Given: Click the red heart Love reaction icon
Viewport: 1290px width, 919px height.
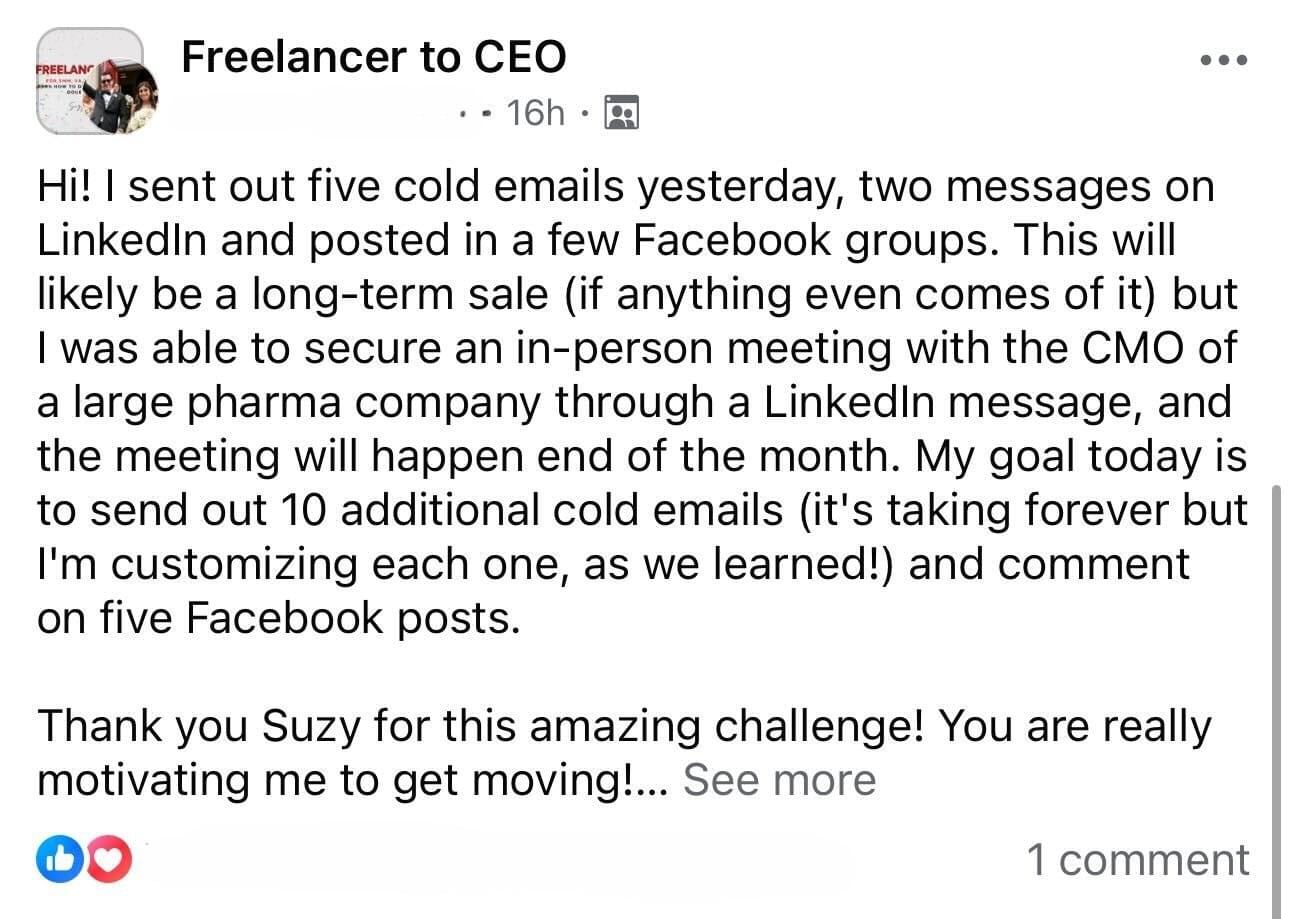Looking at the screenshot, I should [x=109, y=859].
